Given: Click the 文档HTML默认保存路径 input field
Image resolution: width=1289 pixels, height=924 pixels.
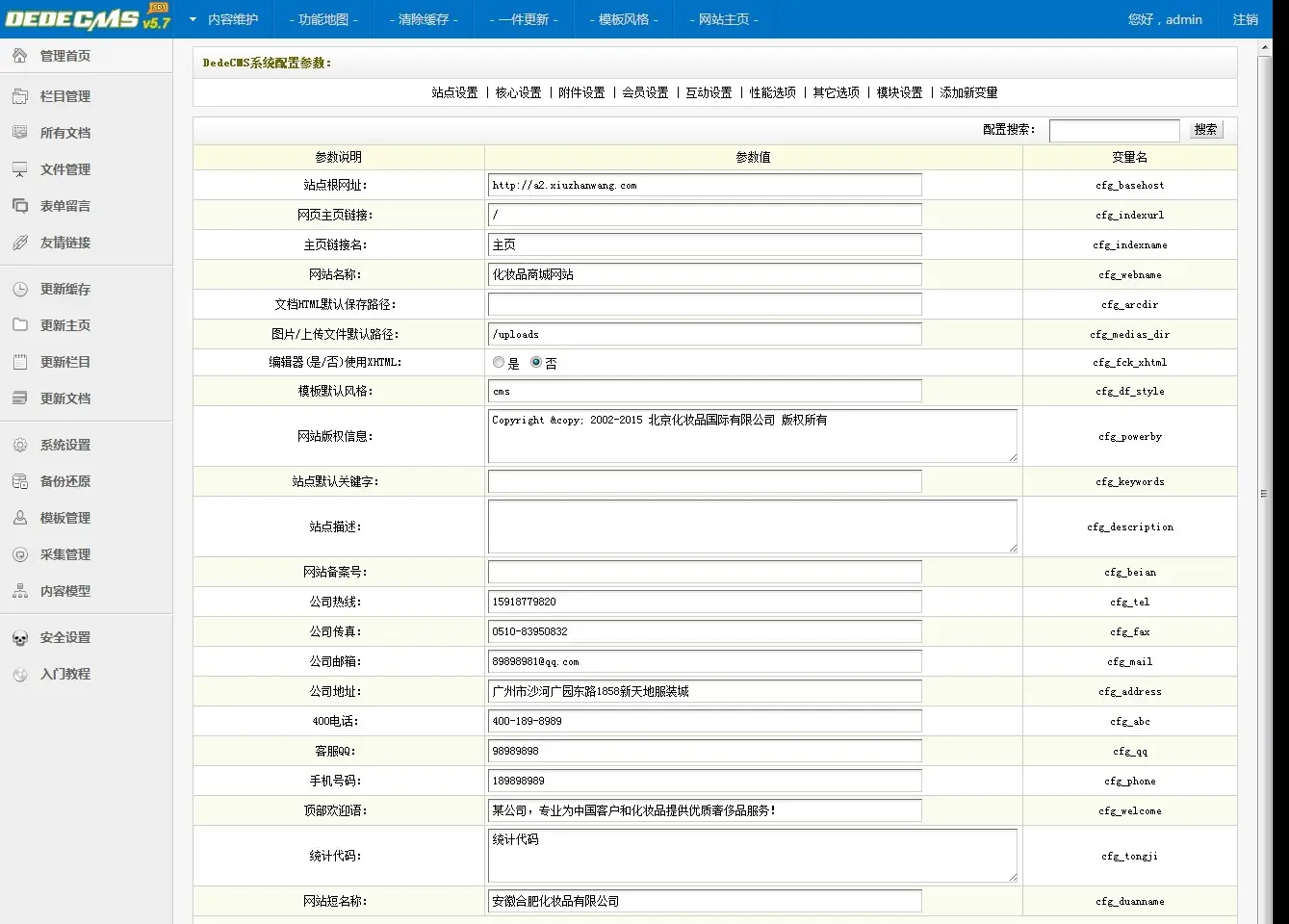Looking at the screenshot, I should [x=705, y=304].
